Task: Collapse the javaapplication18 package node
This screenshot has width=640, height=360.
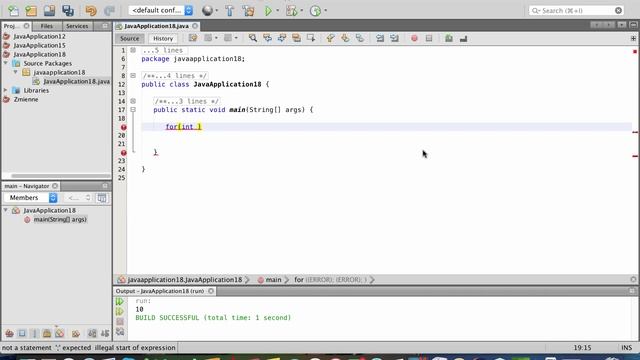Action: tap(16, 72)
